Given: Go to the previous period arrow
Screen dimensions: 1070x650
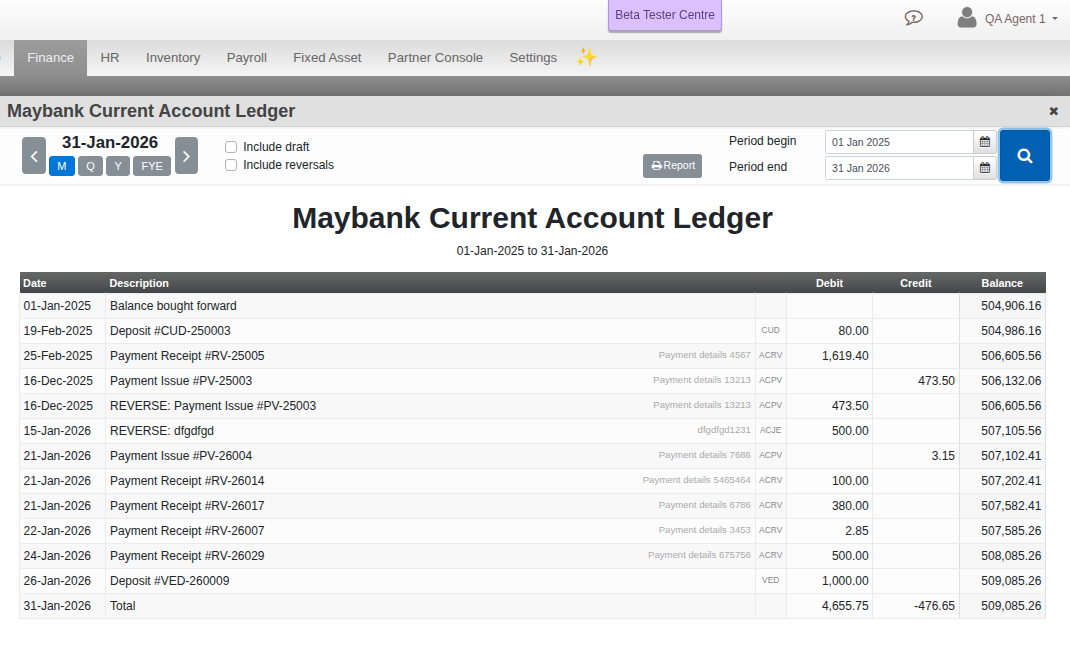Looking at the screenshot, I should [x=33, y=156].
